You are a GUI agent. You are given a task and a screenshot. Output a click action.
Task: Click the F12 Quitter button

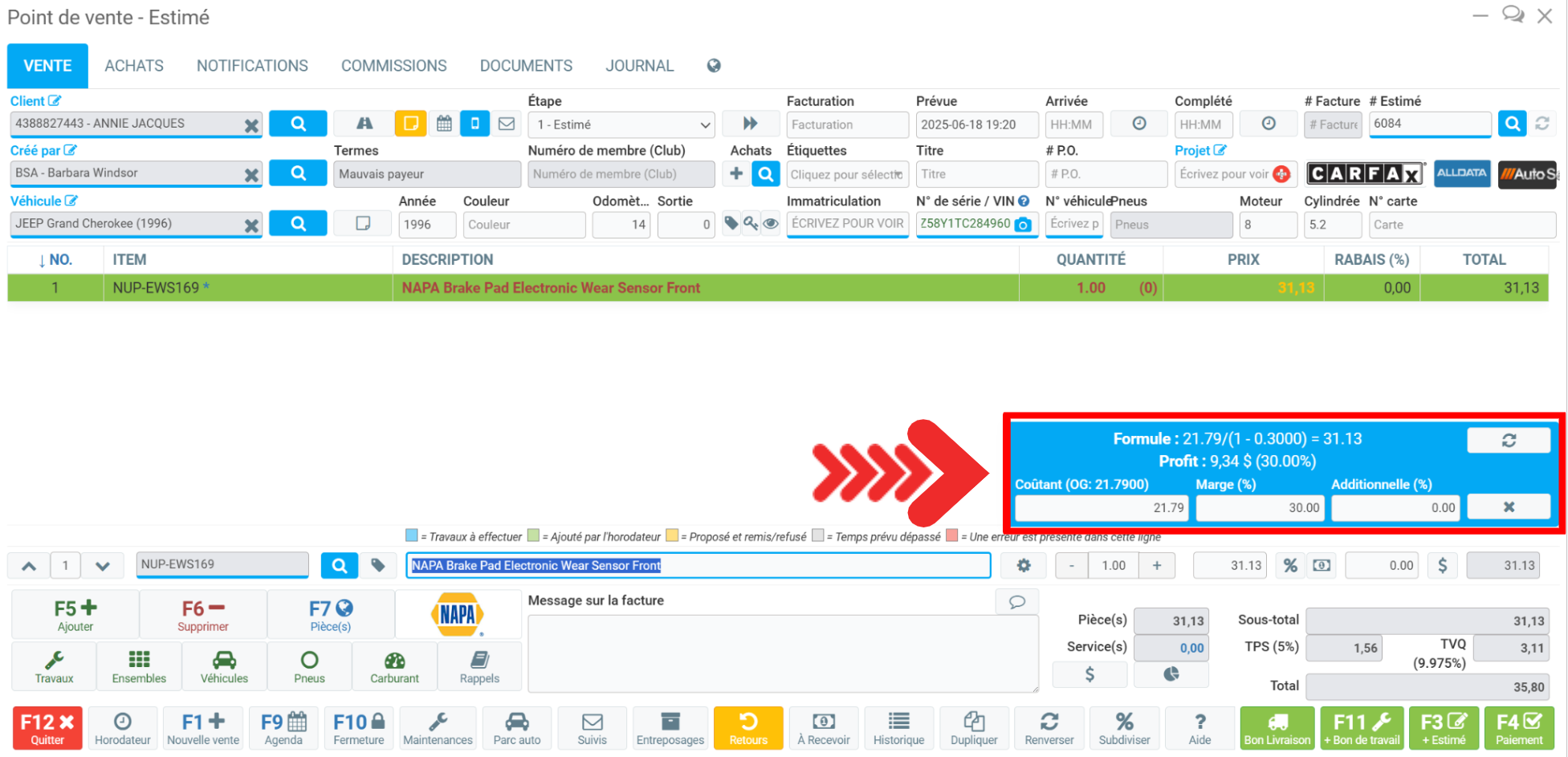[x=47, y=728]
